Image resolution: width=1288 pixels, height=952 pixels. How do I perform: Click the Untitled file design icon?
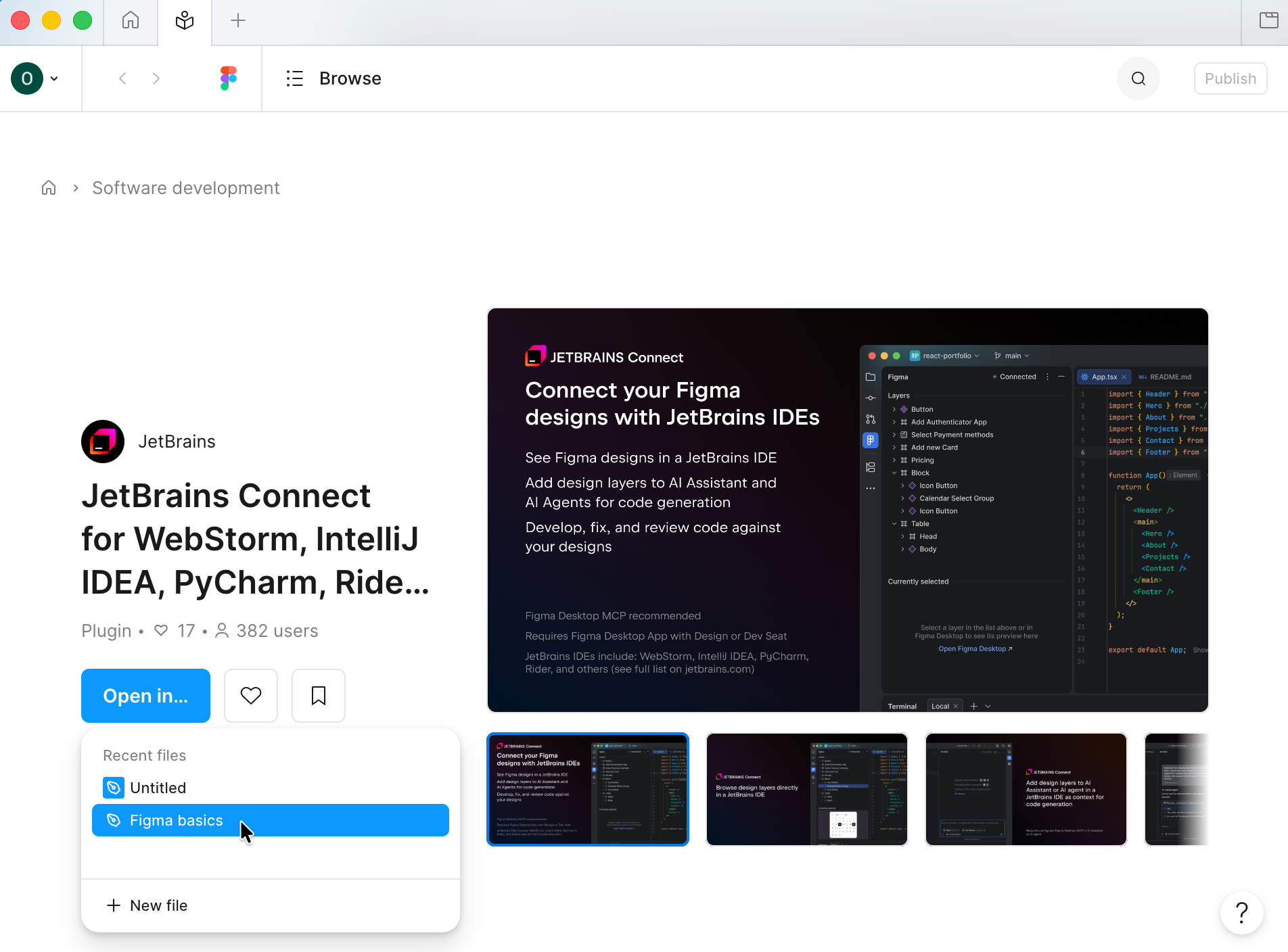[x=114, y=788]
